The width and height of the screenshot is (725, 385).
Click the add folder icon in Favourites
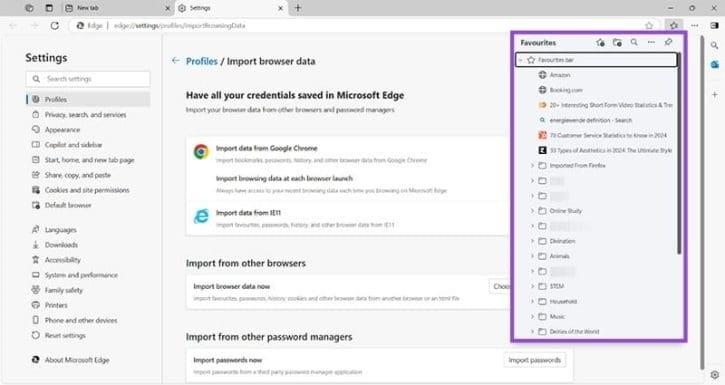(617, 43)
